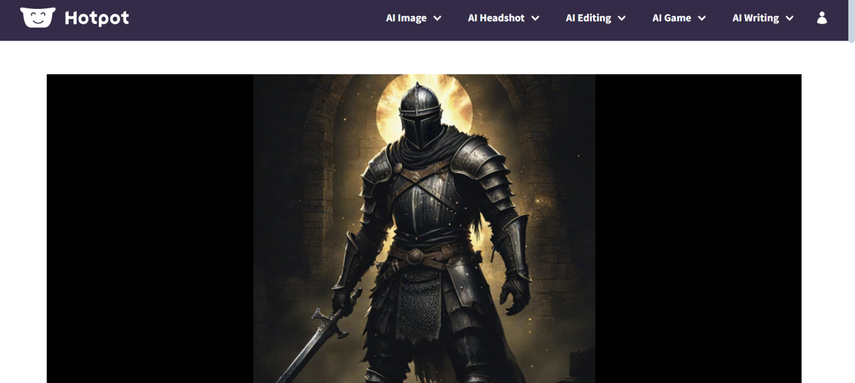Image resolution: width=855 pixels, height=383 pixels.
Task: Expand the chevron next to AI Headshot
Action: click(x=535, y=18)
